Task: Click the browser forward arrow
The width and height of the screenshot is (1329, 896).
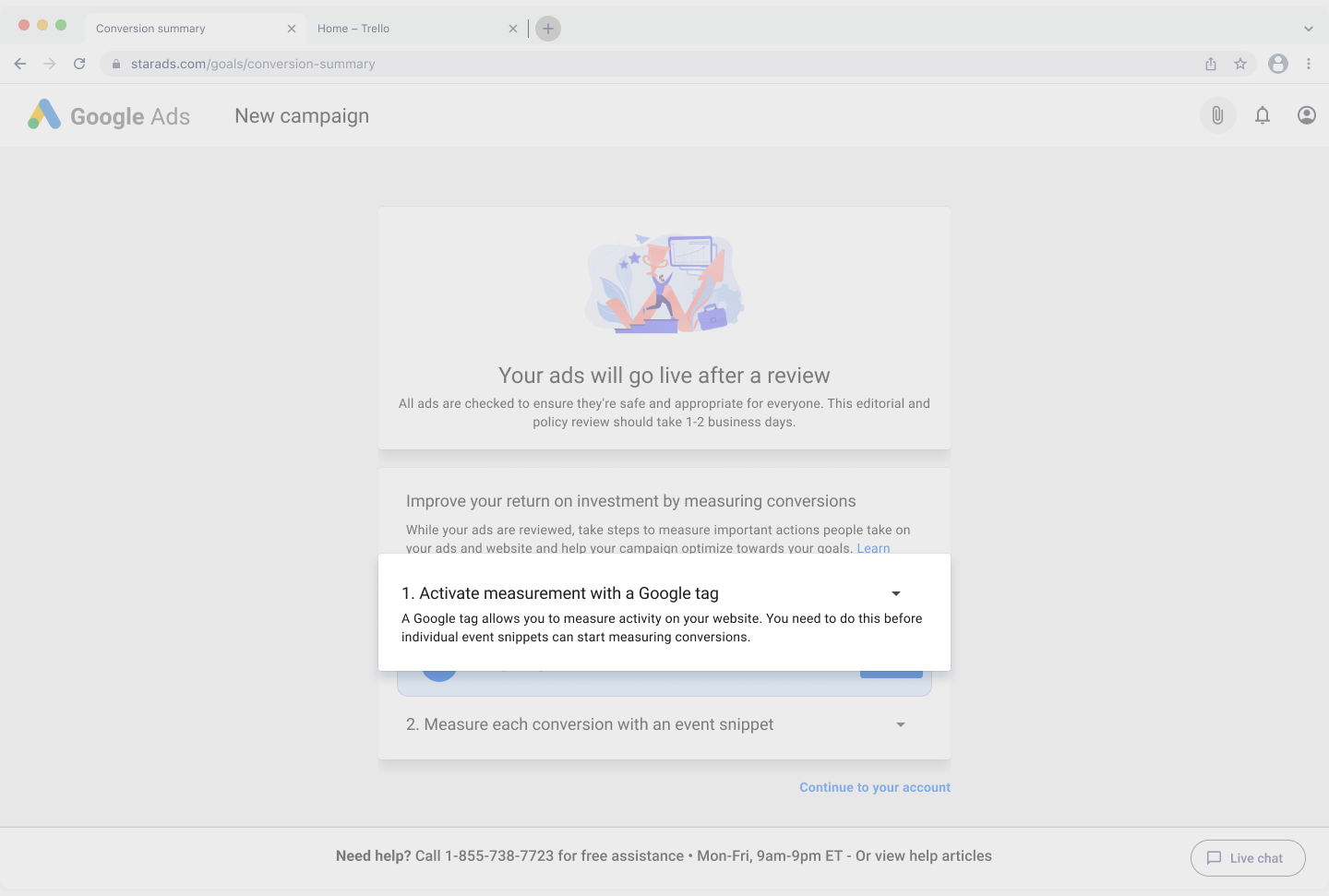Action: click(x=50, y=64)
